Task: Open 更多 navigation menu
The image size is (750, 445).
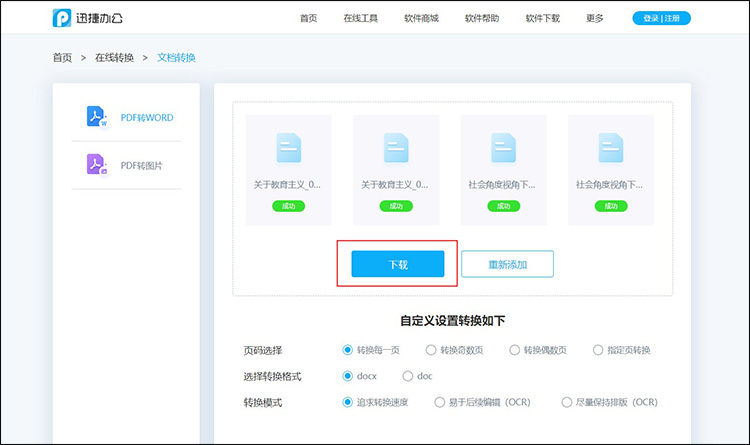Action: pos(595,18)
